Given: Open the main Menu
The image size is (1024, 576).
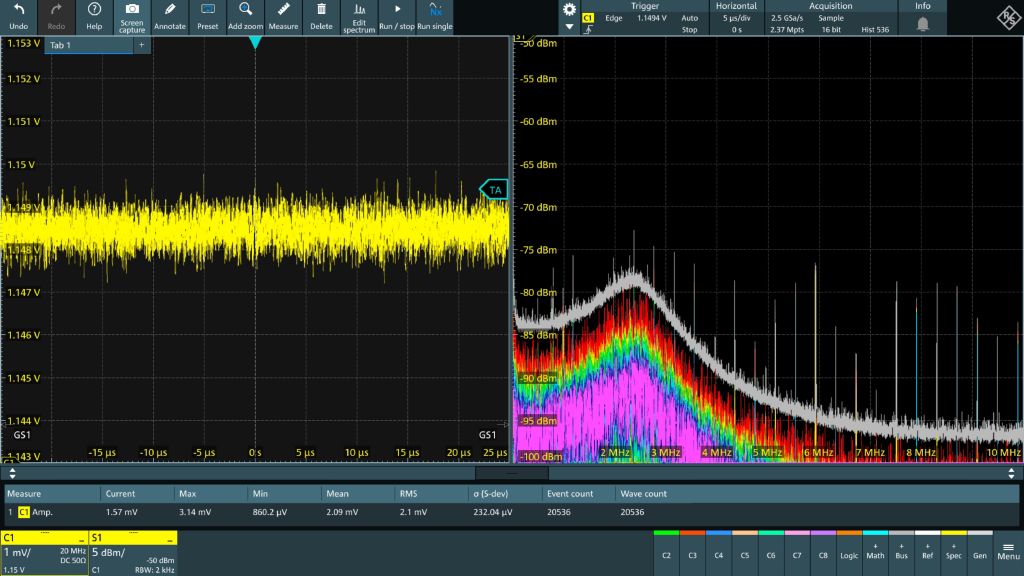Looking at the screenshot, I should [1008, 551].
